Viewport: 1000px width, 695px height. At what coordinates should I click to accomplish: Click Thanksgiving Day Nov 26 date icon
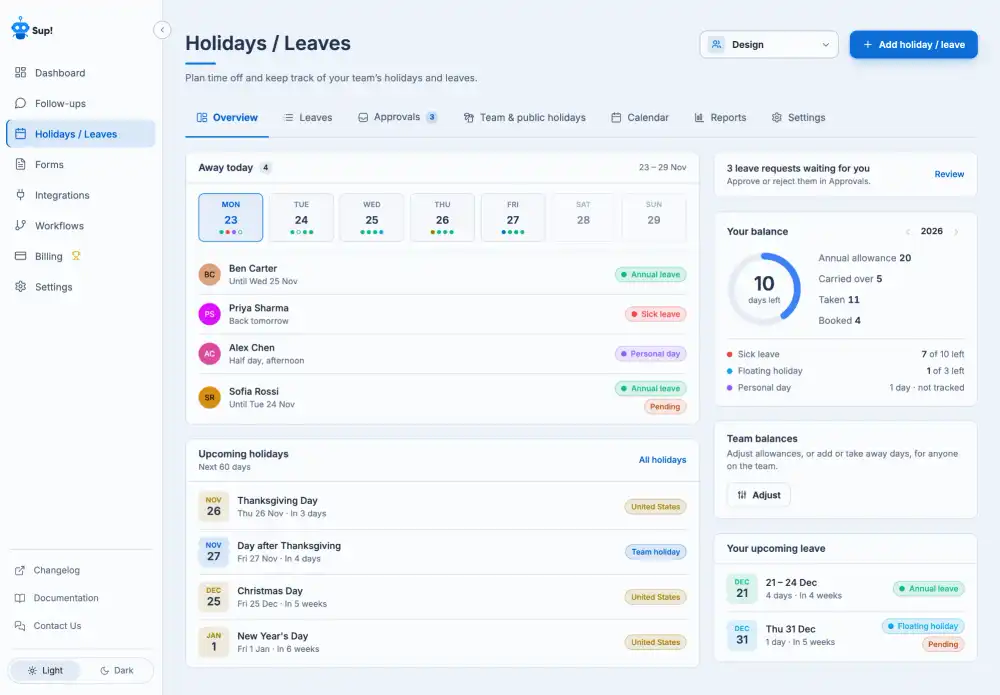(214, 506)
